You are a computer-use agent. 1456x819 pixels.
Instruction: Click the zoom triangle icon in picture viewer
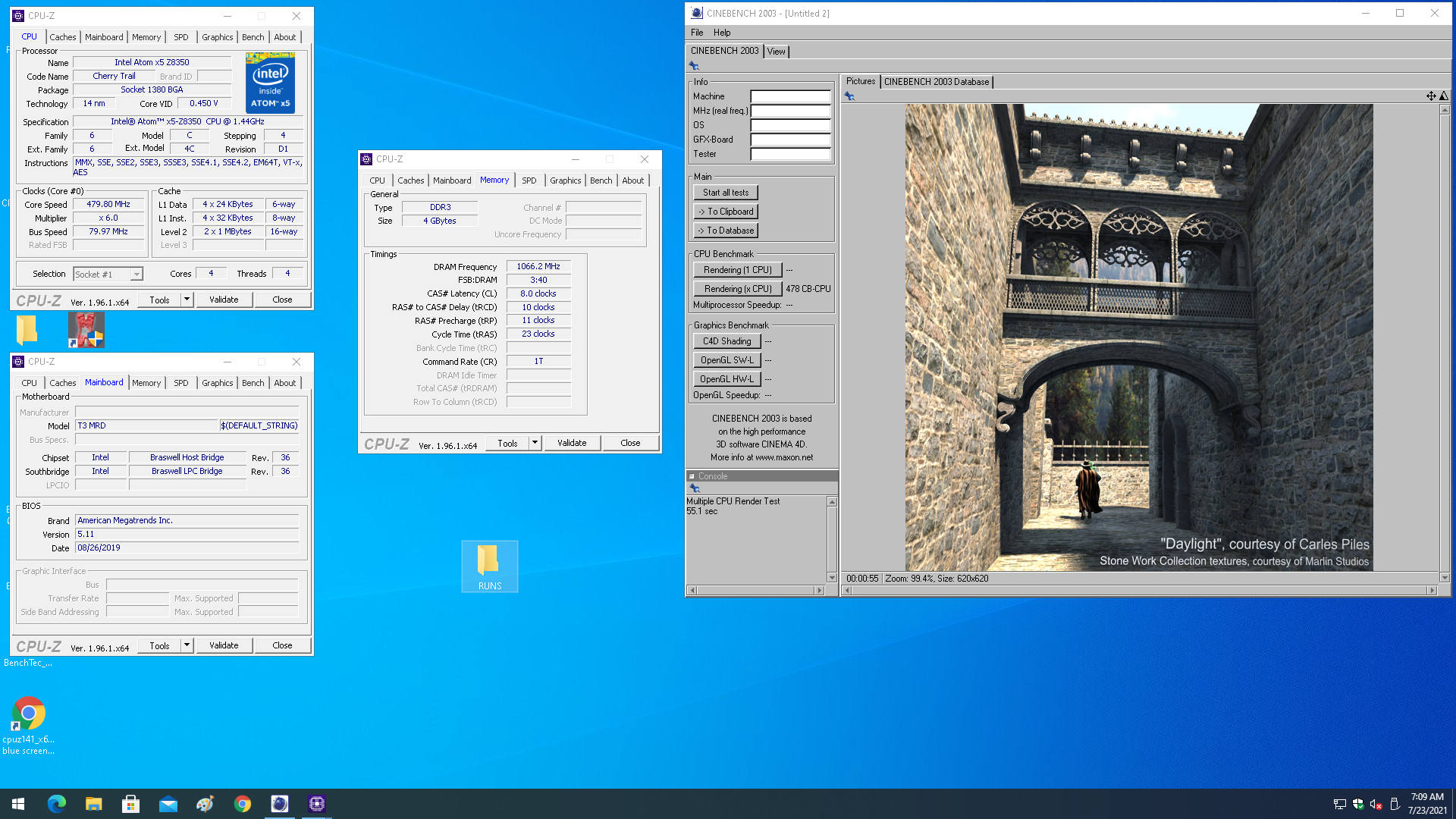click(x=1444, y=96)
